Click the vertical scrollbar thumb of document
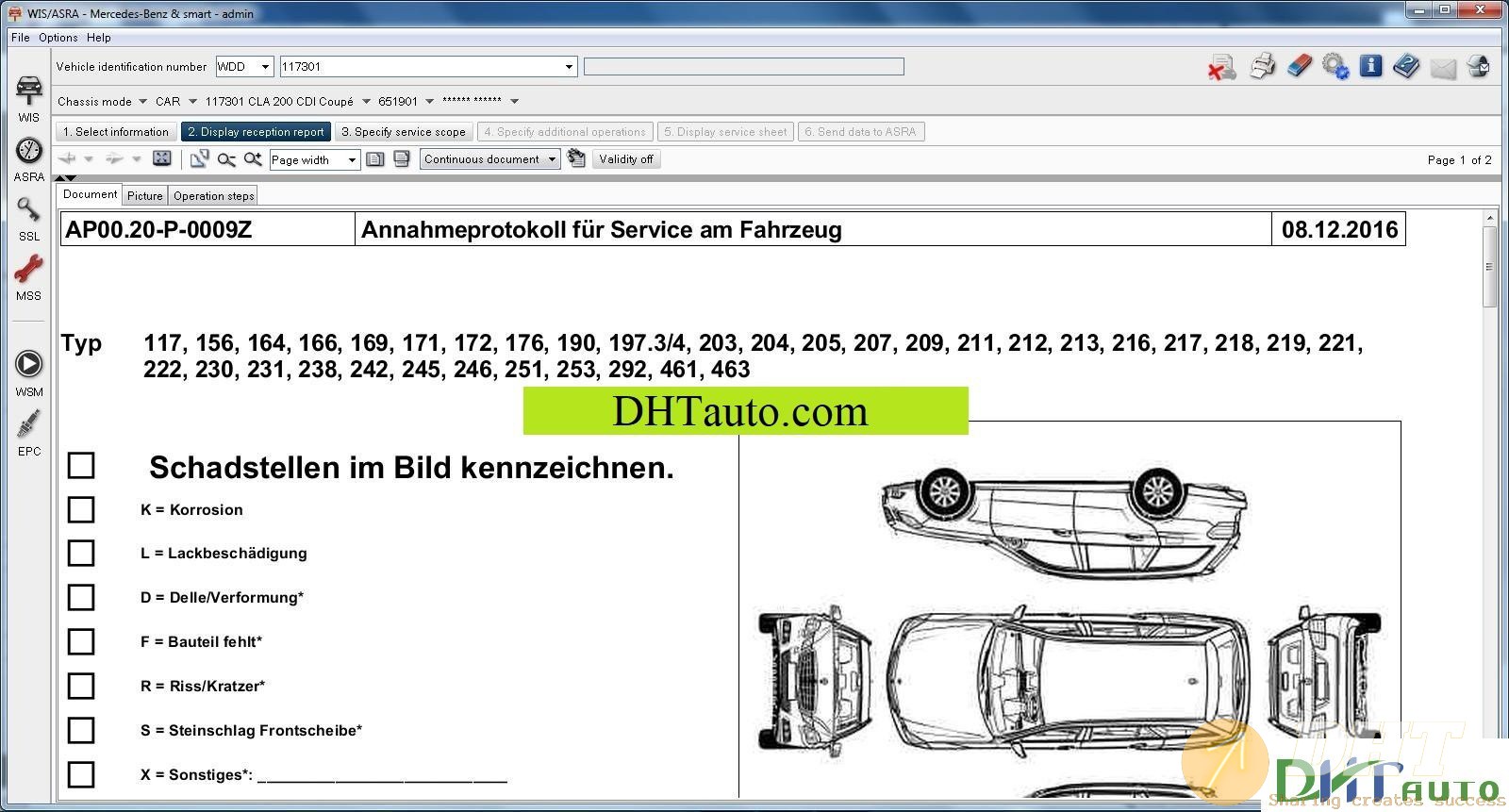1509x812 pixels. point(1490,266)
